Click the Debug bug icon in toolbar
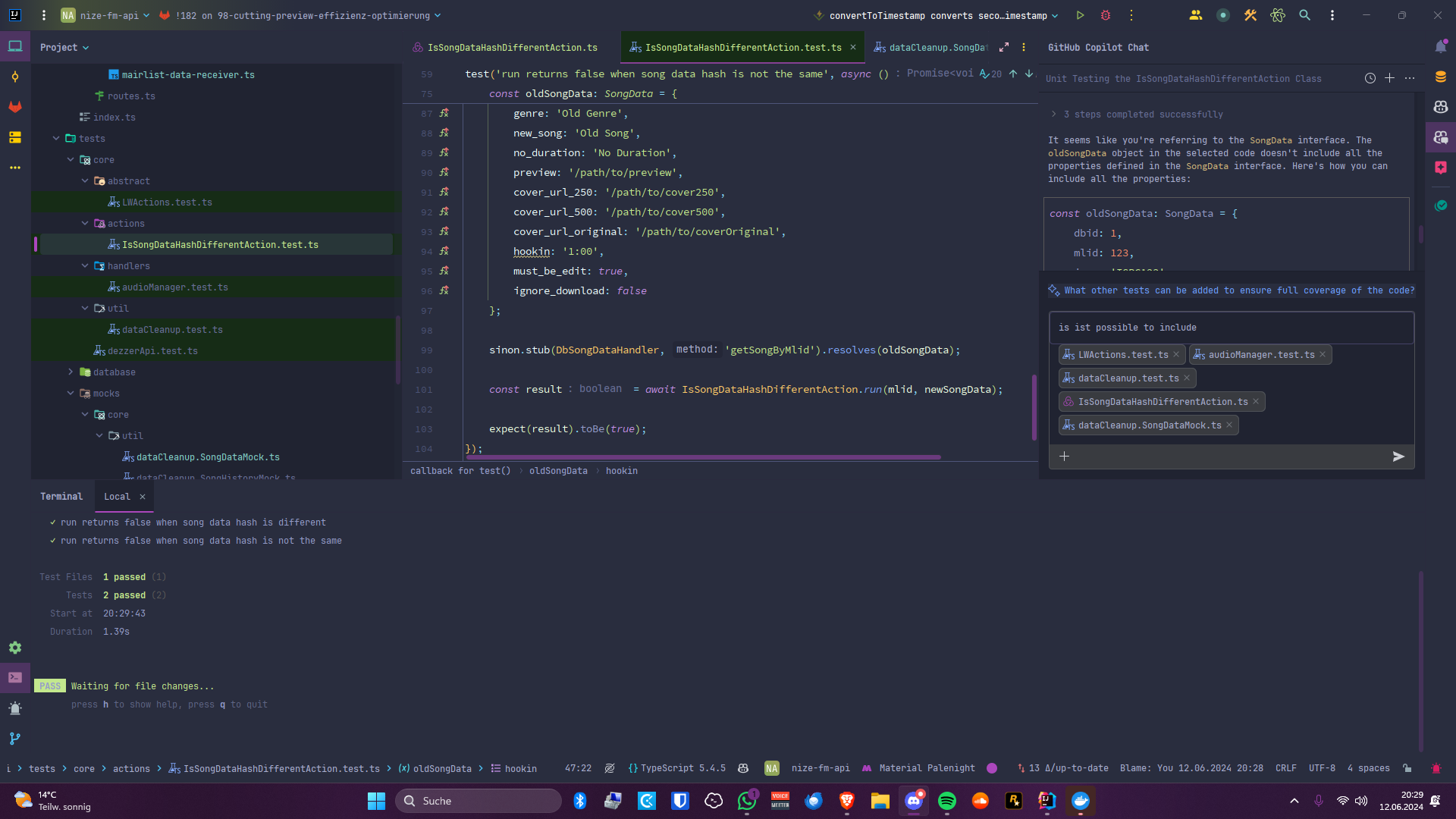This screenshot has width=1456, height=819. tap(1106, 15)
